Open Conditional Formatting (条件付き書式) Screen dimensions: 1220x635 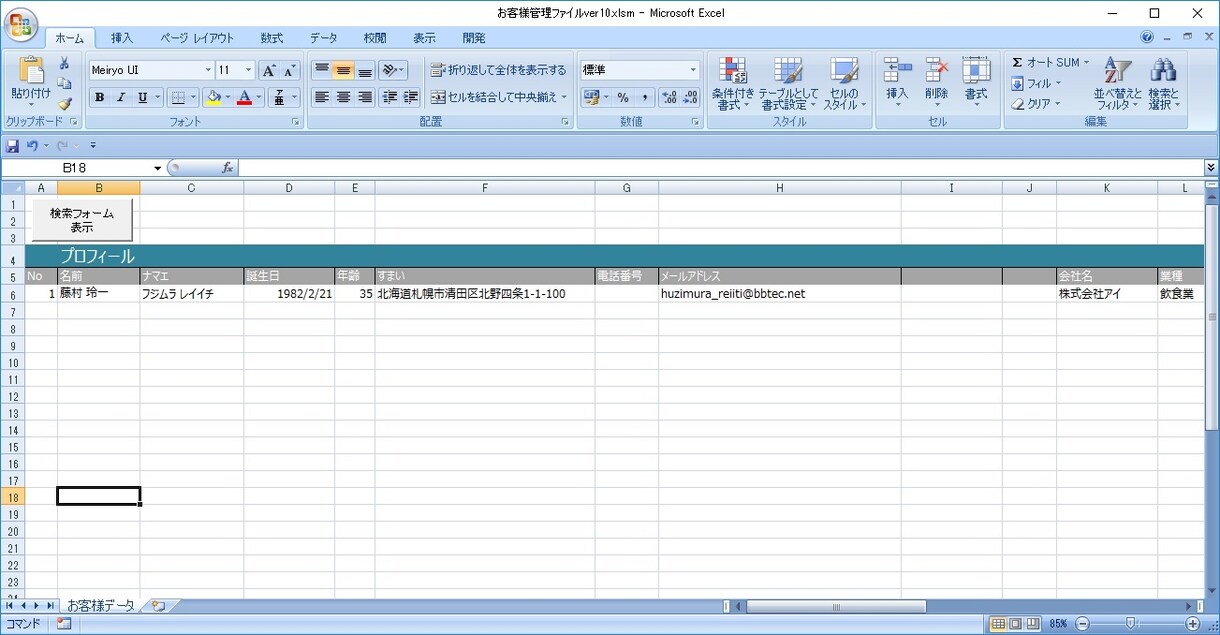point(733,83)
